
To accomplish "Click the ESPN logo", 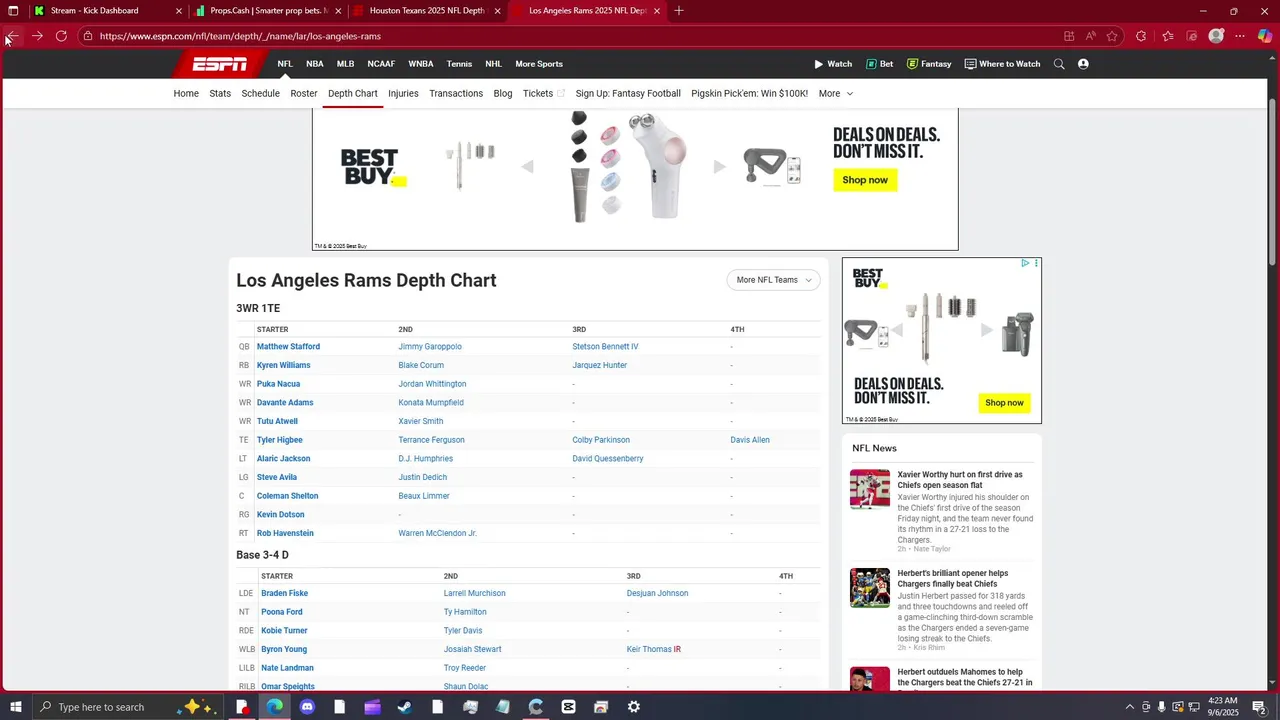I will pyautogui.click(x=220, y=64).
